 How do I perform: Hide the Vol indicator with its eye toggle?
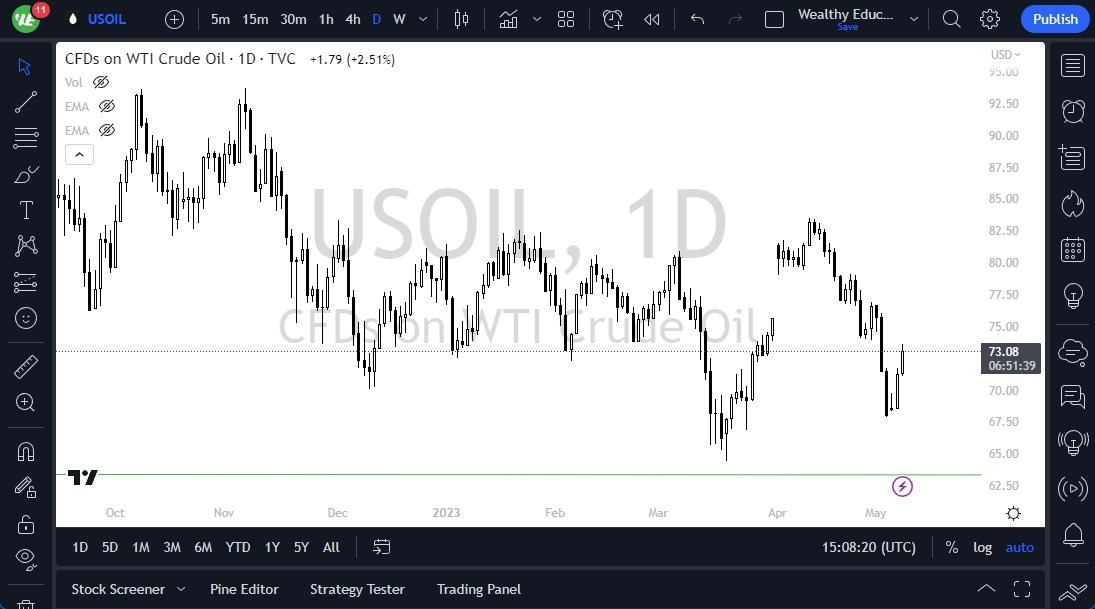click(x=100, y=82)
